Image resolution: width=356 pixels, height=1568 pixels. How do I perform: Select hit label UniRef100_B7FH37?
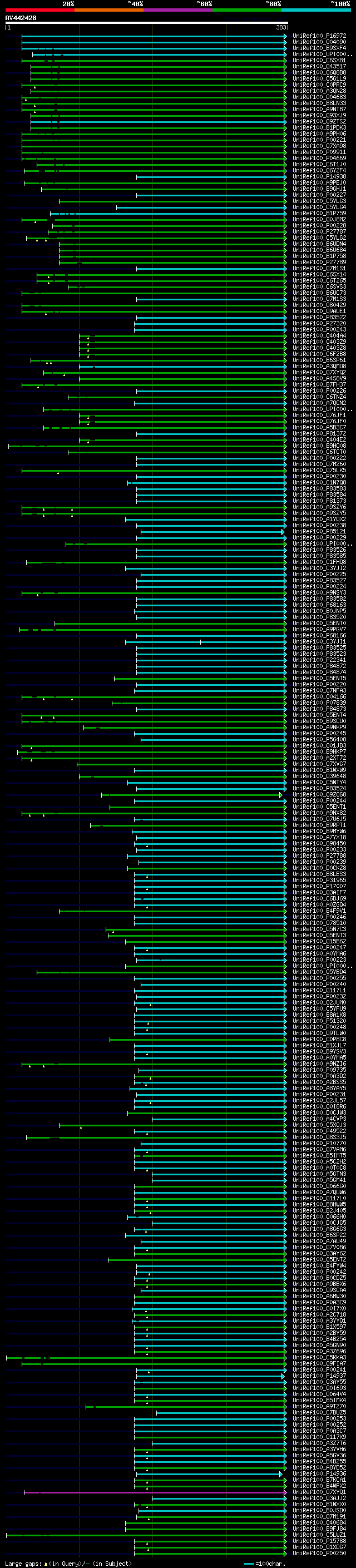click(319, 385)
